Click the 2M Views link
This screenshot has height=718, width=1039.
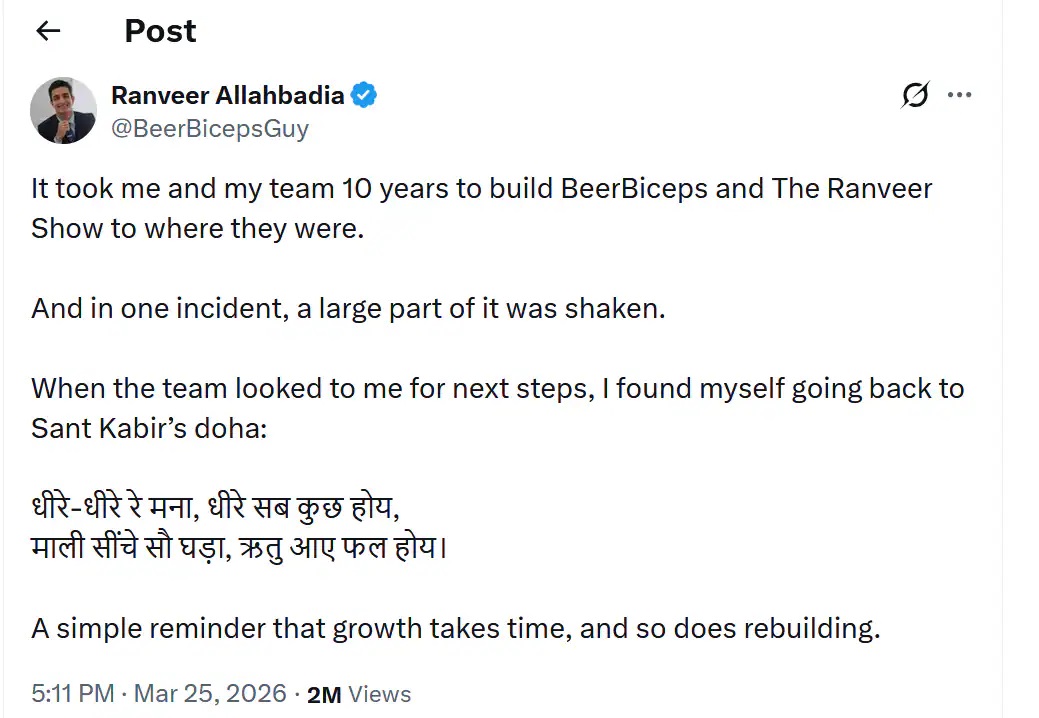point(358,693)
